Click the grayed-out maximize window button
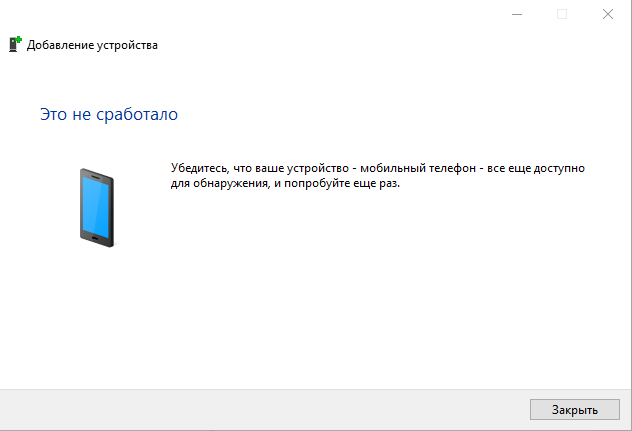The height and width of the screenshot is (431, 632). [x=562, y=14]
